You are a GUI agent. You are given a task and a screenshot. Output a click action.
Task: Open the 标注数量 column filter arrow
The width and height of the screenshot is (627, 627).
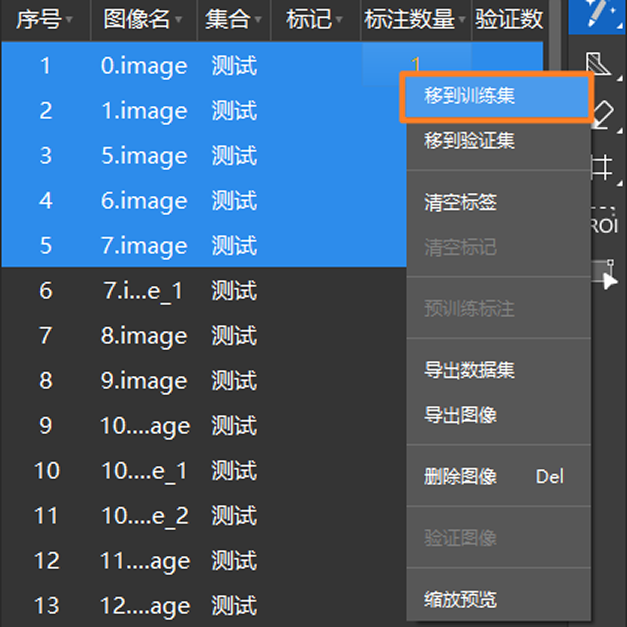[x=462, y=19]
